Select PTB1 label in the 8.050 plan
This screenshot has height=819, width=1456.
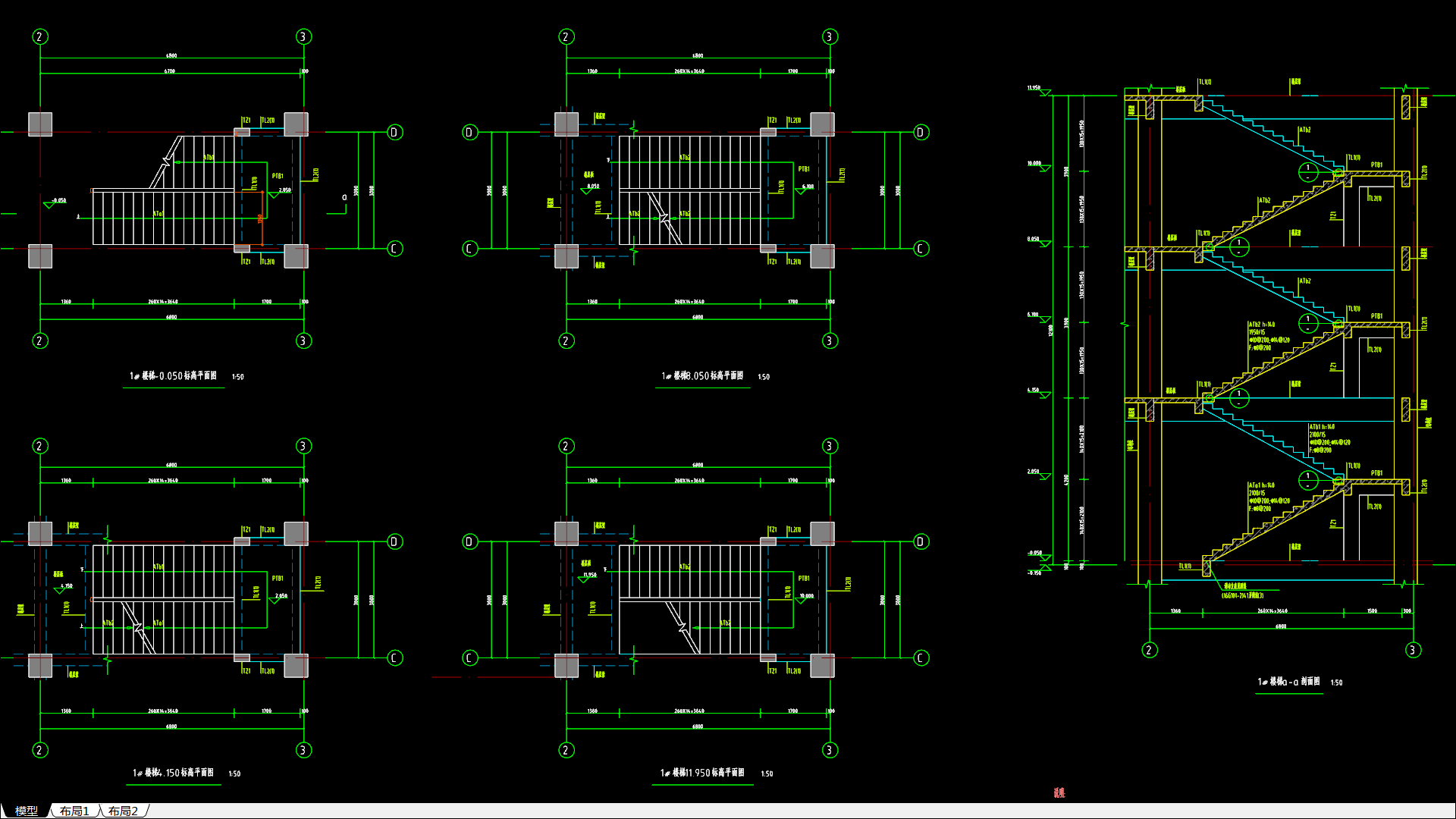click(x=804, y=169)
